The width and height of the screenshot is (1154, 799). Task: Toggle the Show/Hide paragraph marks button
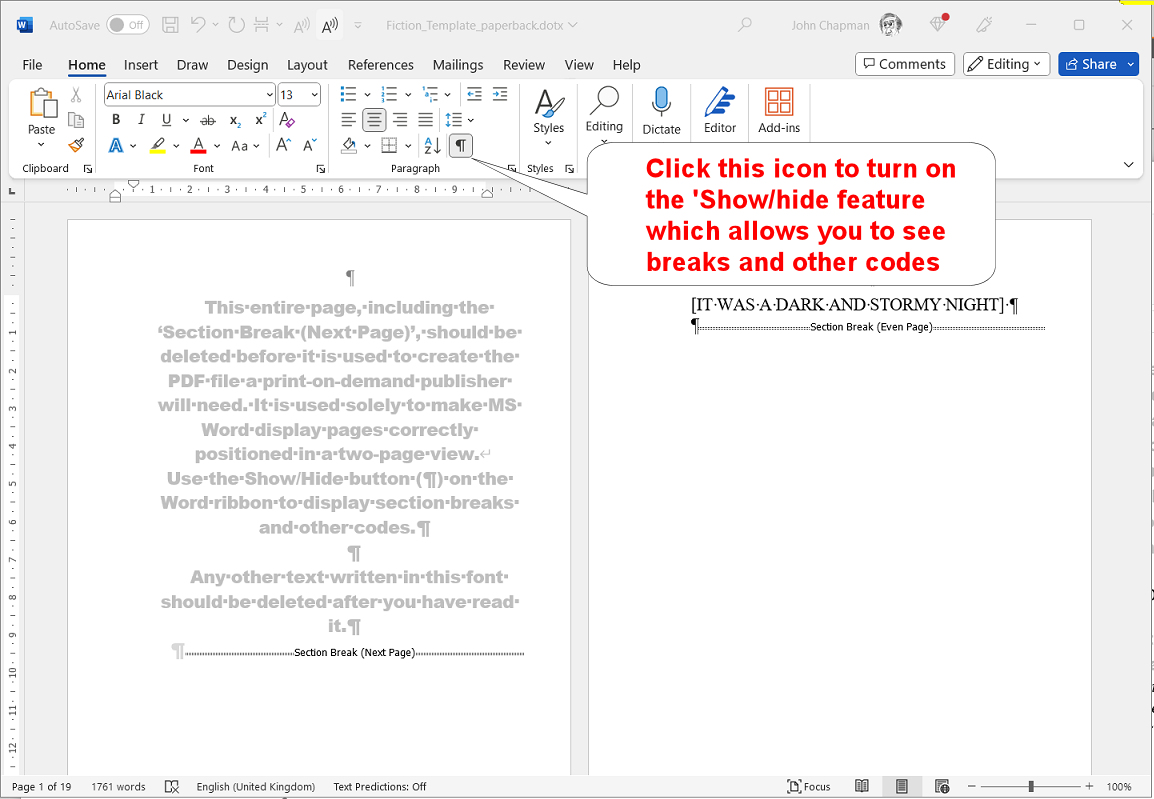coord(460,146)
